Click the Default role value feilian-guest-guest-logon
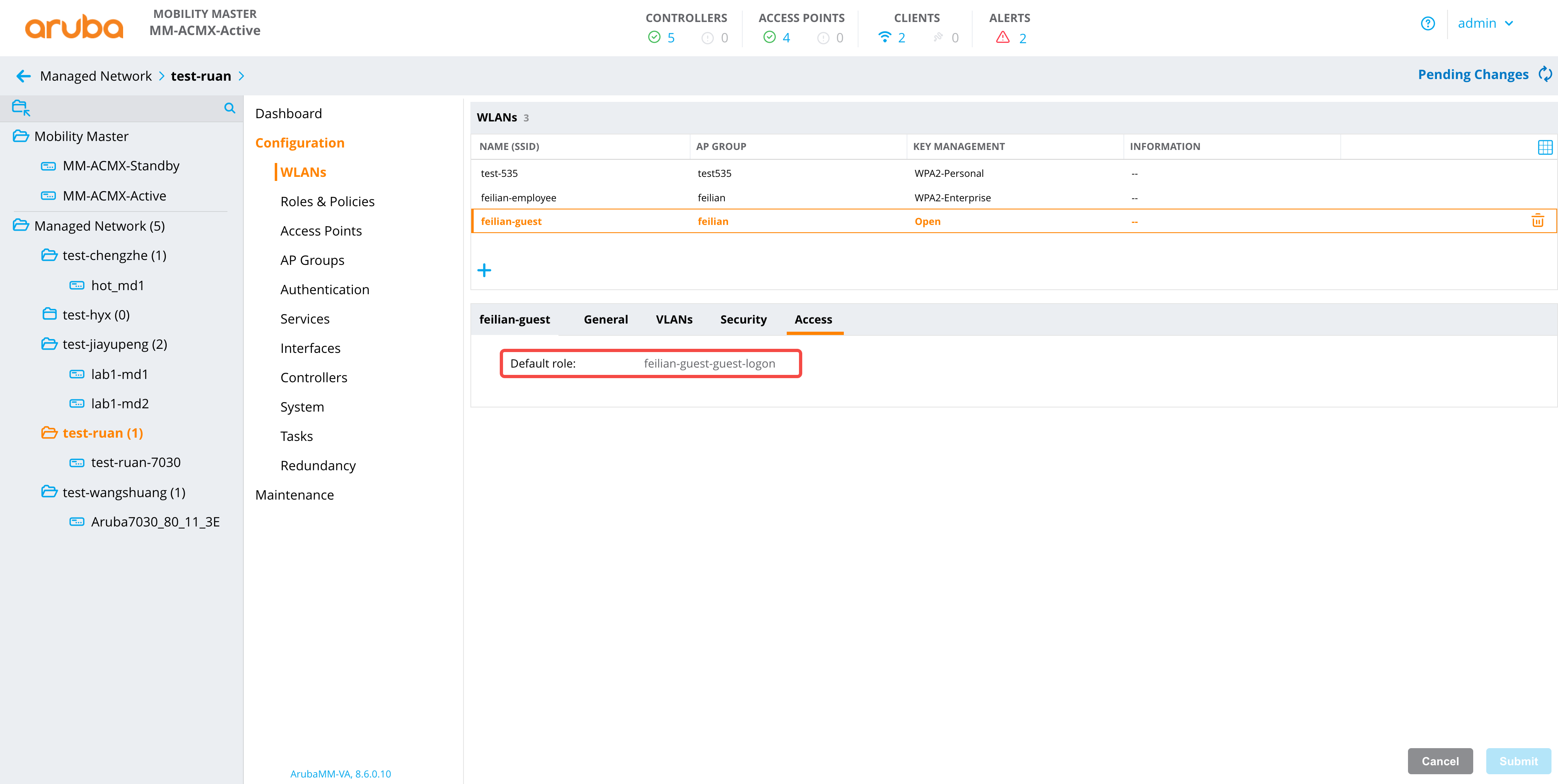 (x=709, y=363)
